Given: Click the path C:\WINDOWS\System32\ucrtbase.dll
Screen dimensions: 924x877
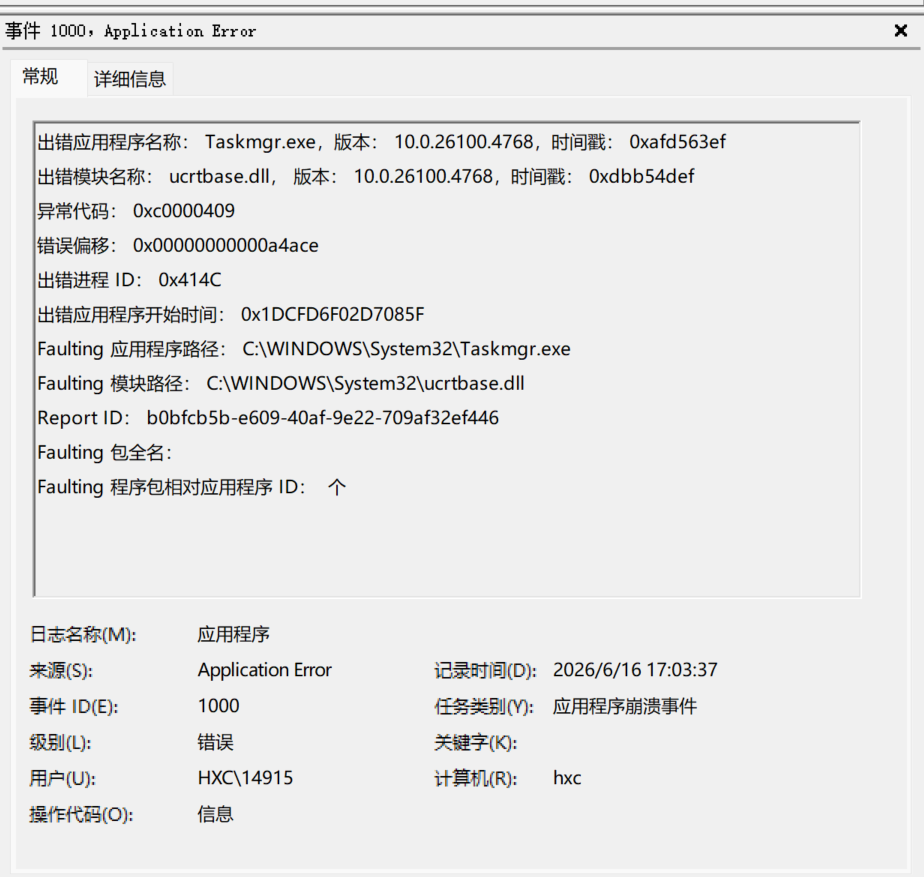Looking at the screenshot, I should pyautogui.click(x=365, y=384).
